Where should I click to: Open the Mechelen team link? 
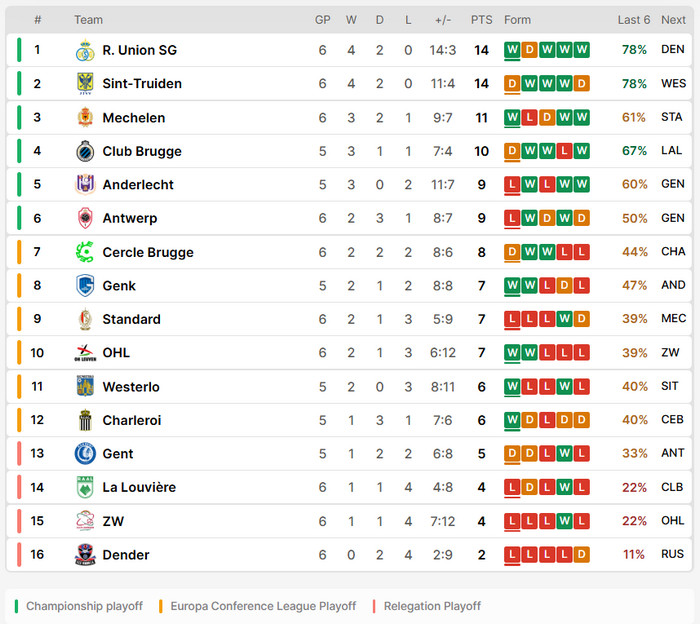click(133, 117)
